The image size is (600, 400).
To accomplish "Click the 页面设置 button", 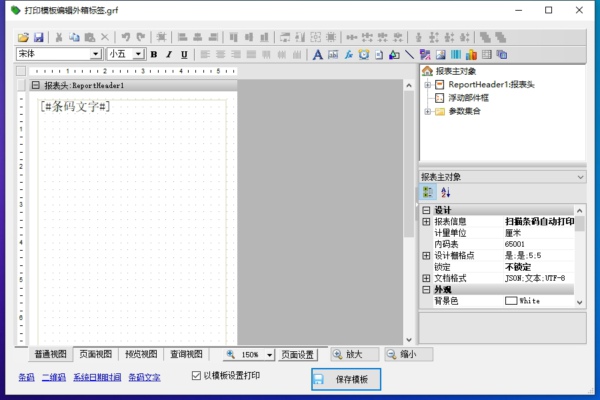I will pos(298,355).
